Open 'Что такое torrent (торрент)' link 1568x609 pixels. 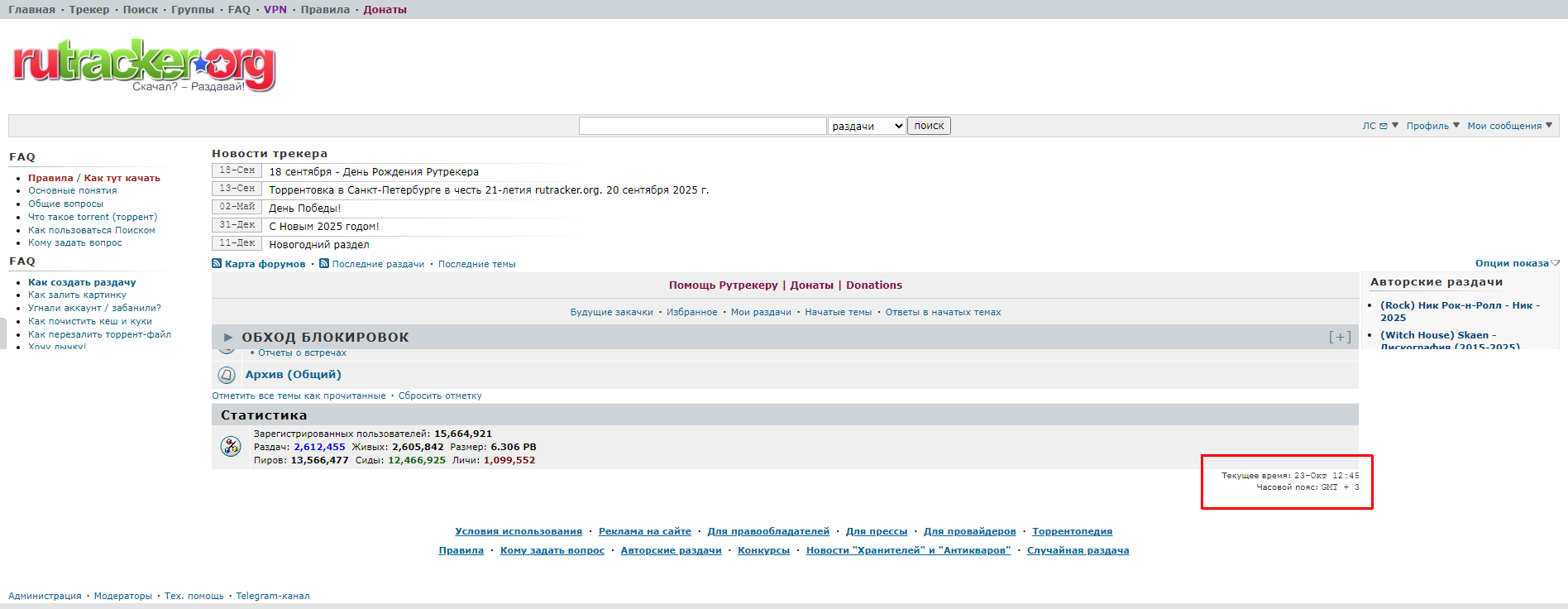93,217
